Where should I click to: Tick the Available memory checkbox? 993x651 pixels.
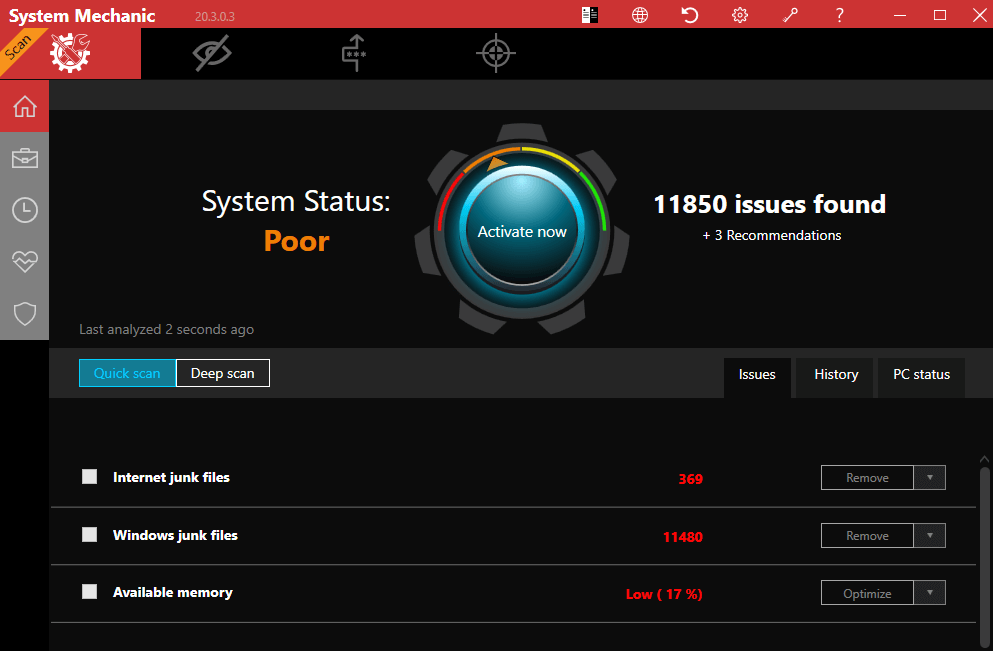(90, 592)
